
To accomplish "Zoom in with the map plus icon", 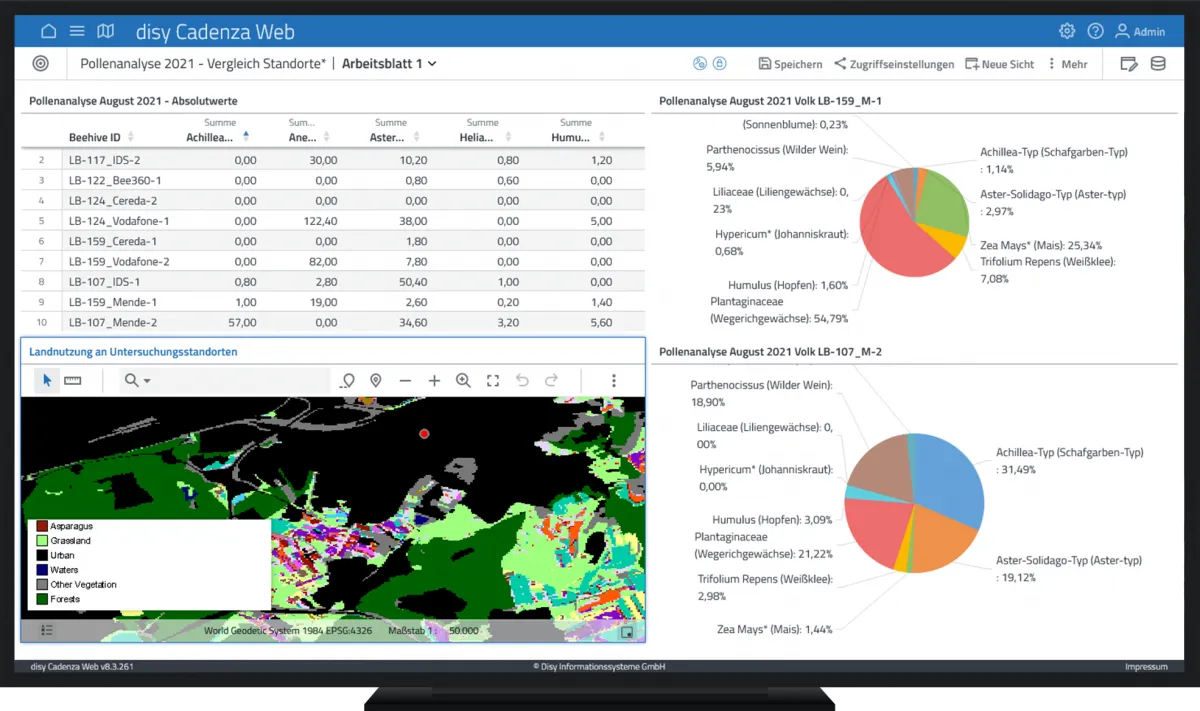I will [x=434, y=380].
